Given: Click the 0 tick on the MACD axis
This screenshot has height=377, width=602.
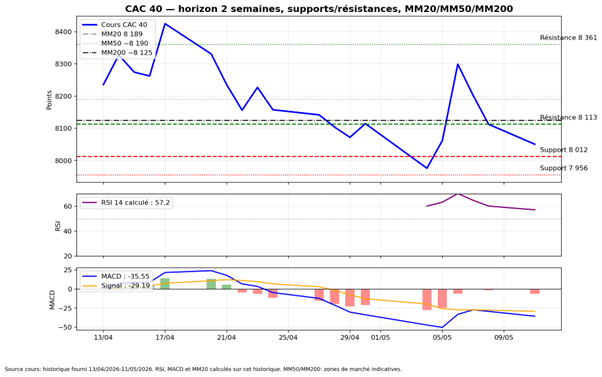Looking at the screenshot, I should point(70,289).
